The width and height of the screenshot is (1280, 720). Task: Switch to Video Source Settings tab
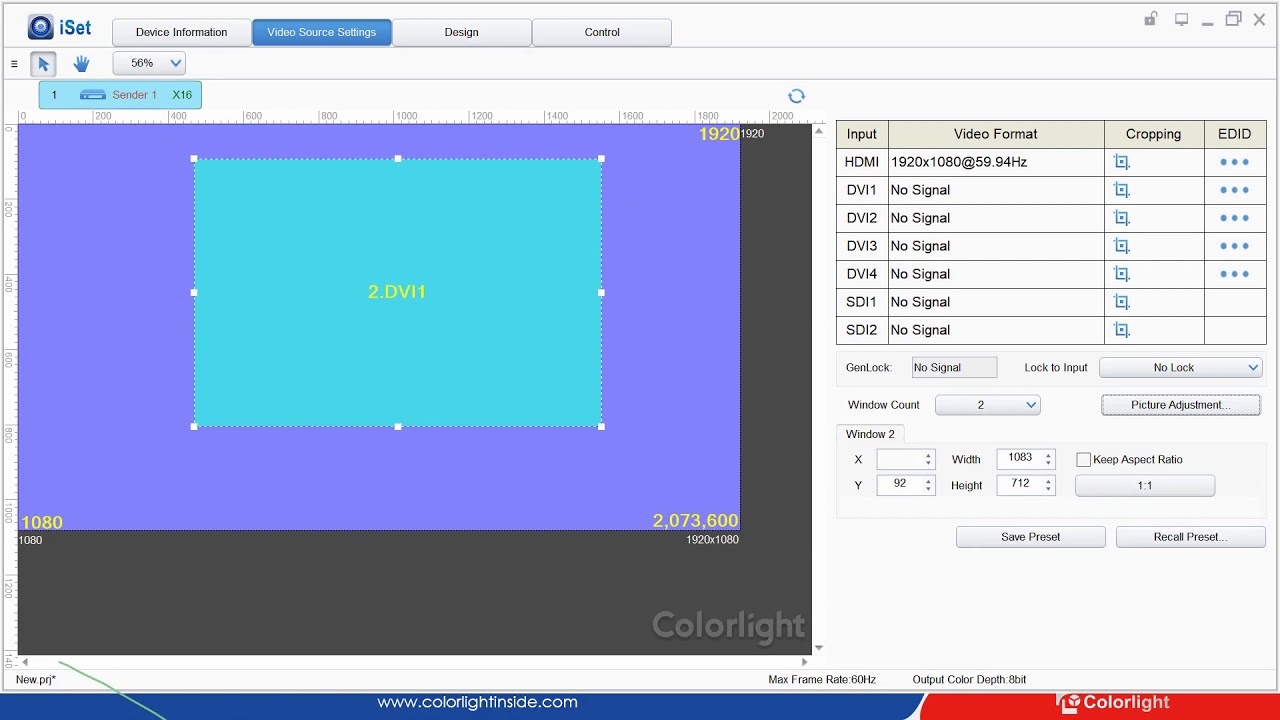click(x=322, y=32)
